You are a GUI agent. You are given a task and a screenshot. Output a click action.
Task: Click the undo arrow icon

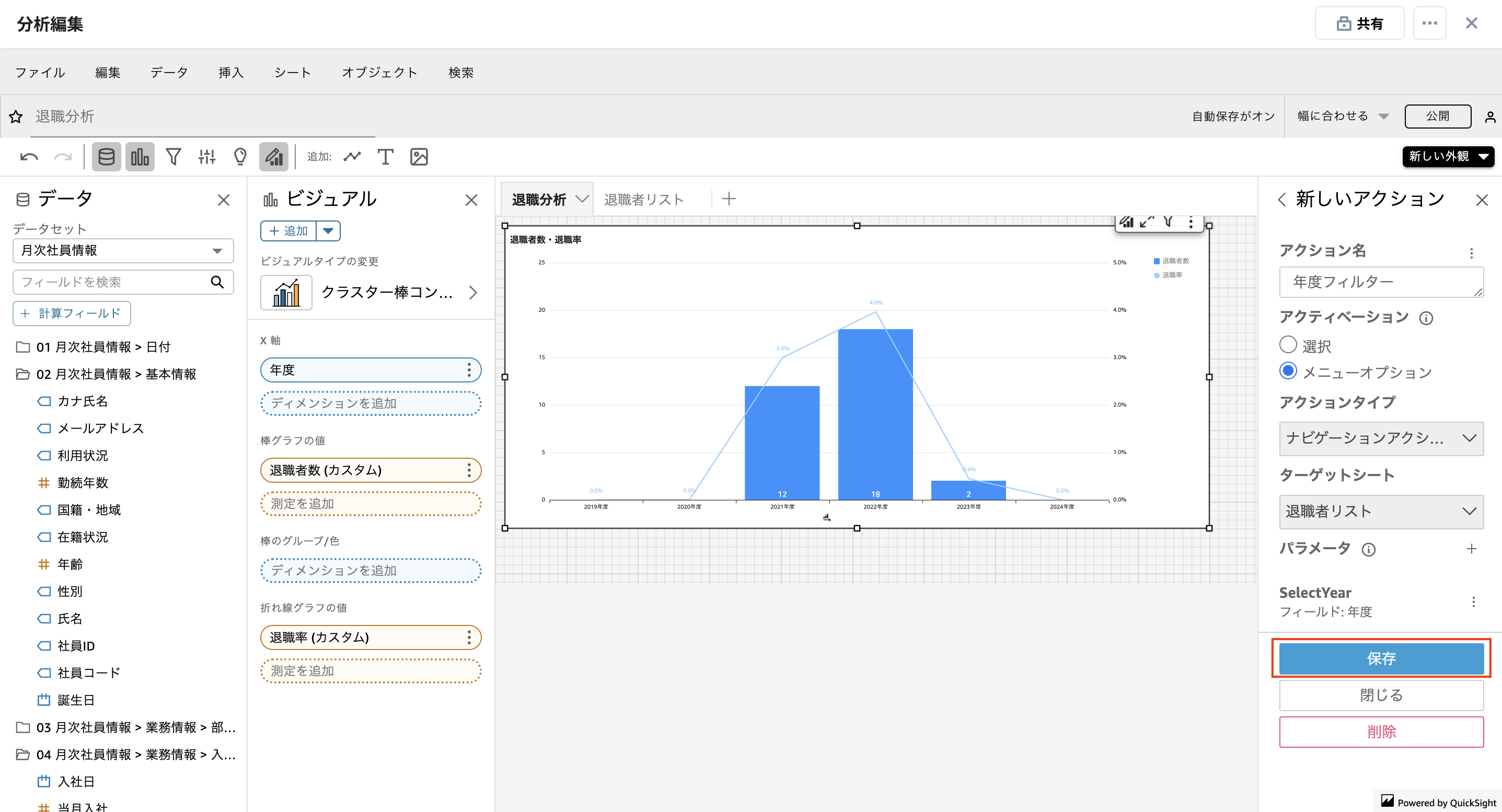pyautogui.click(x=29, y=157)
